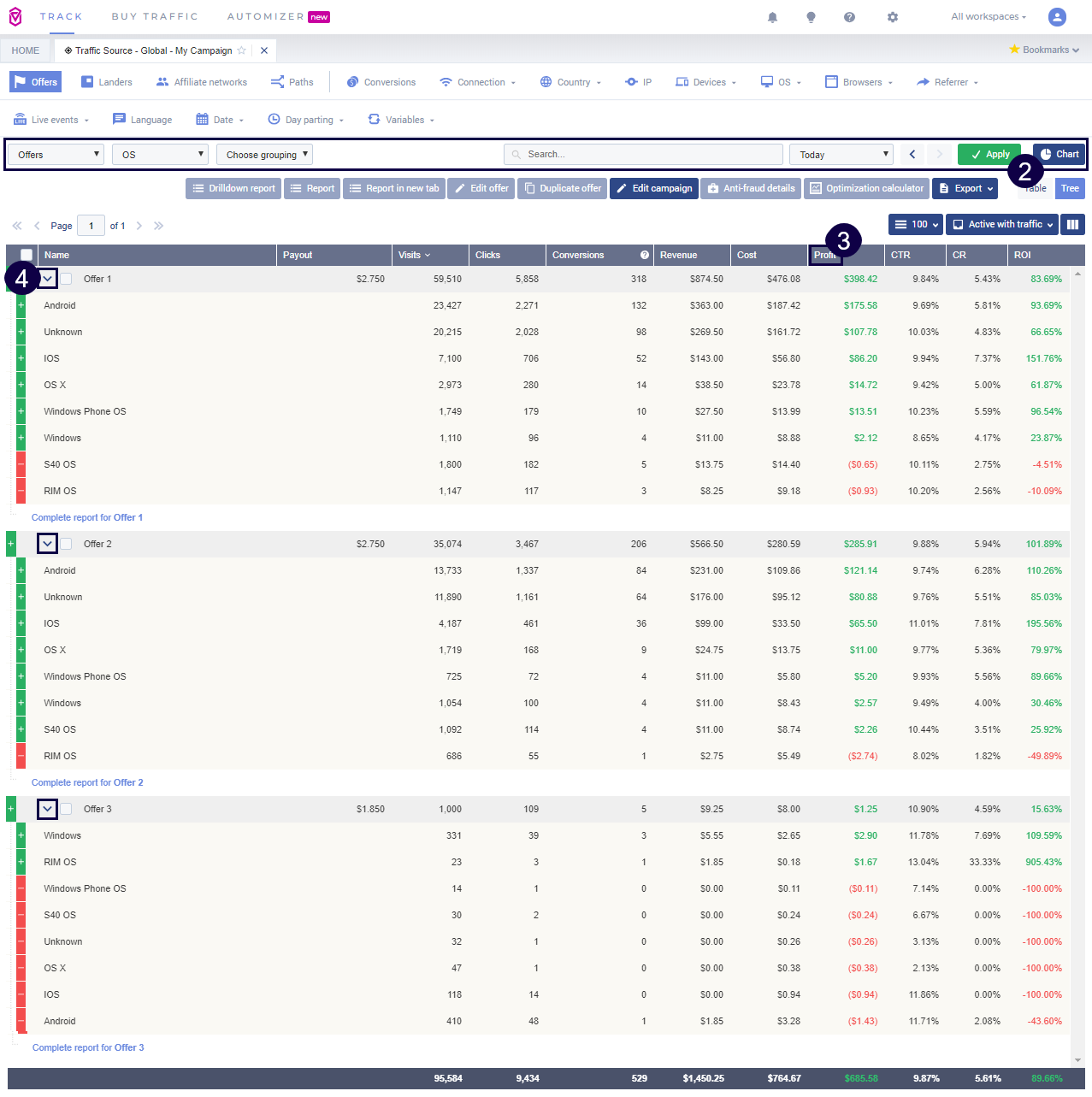Open settings gear icon in header
The height and width of the screenshot is (1097, 1092).
click(x=893, y=17)
